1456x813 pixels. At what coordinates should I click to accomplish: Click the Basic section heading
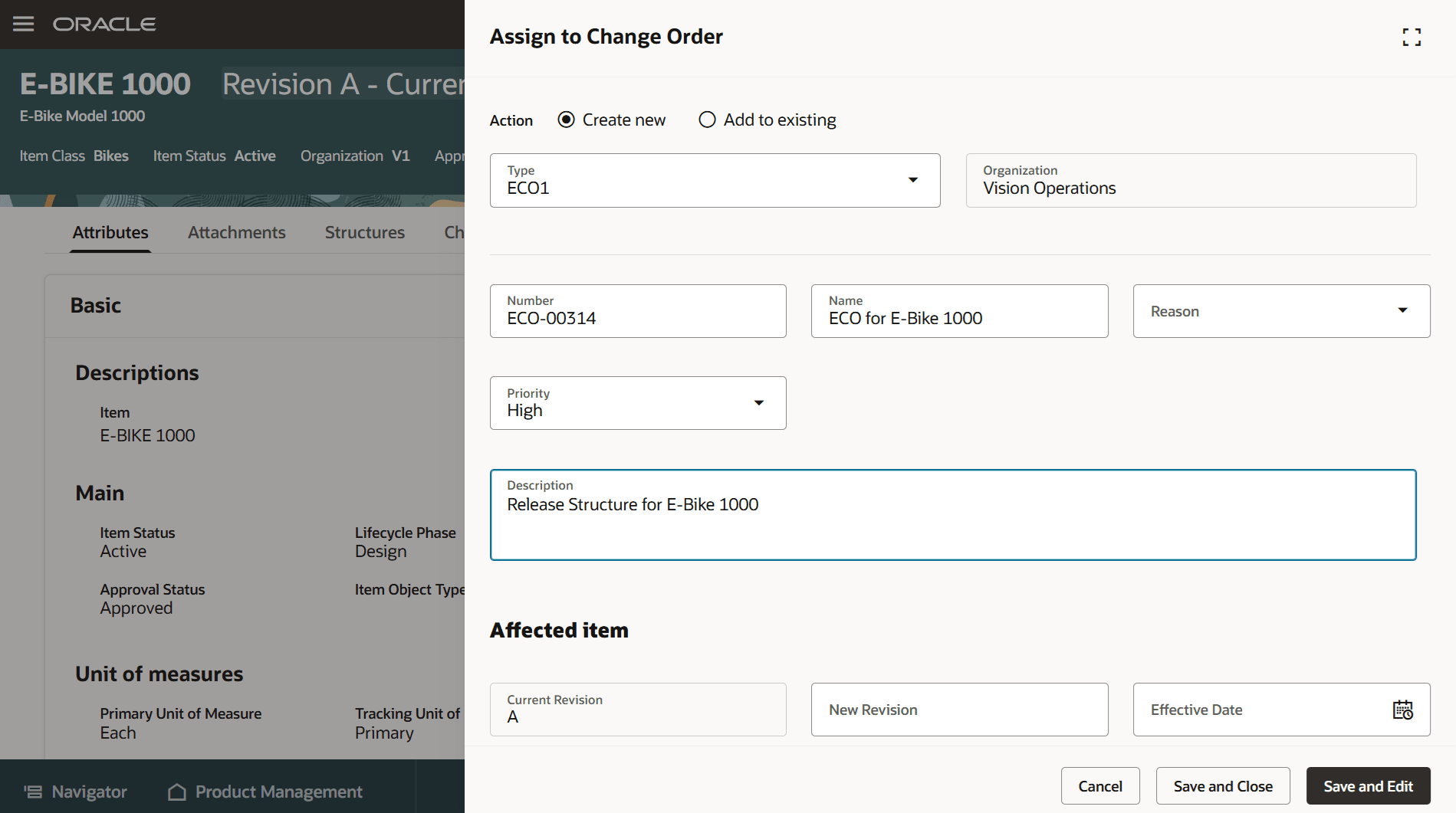(x=96, y=306)
